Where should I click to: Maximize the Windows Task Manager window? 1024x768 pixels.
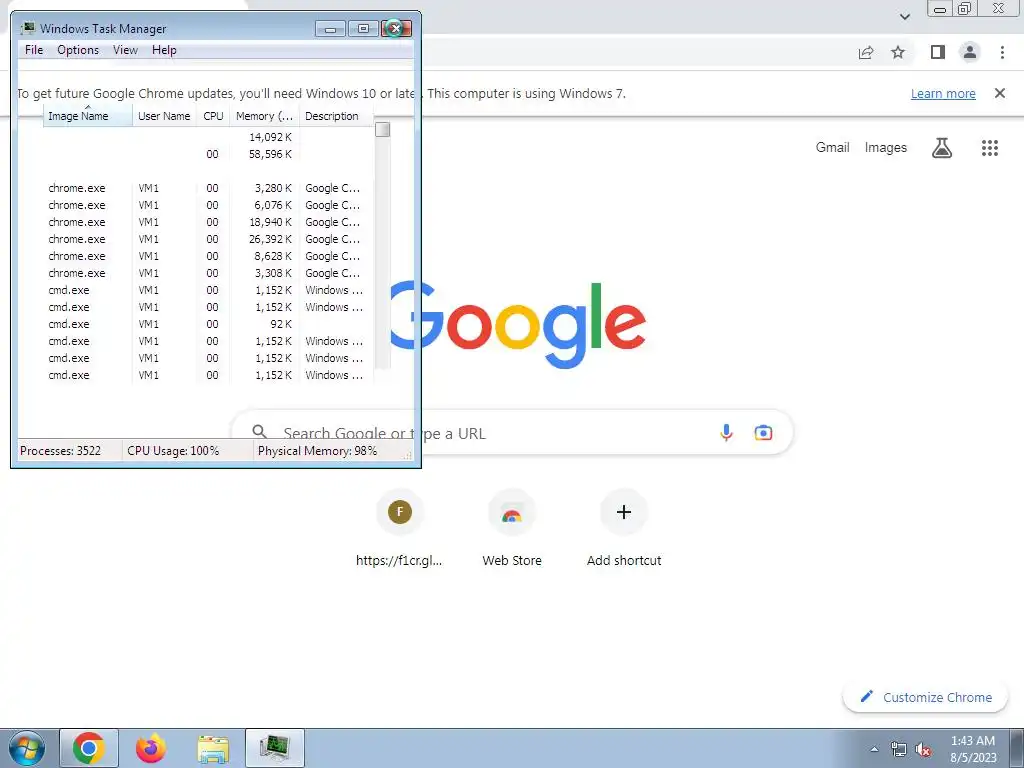tap(363, 29)
